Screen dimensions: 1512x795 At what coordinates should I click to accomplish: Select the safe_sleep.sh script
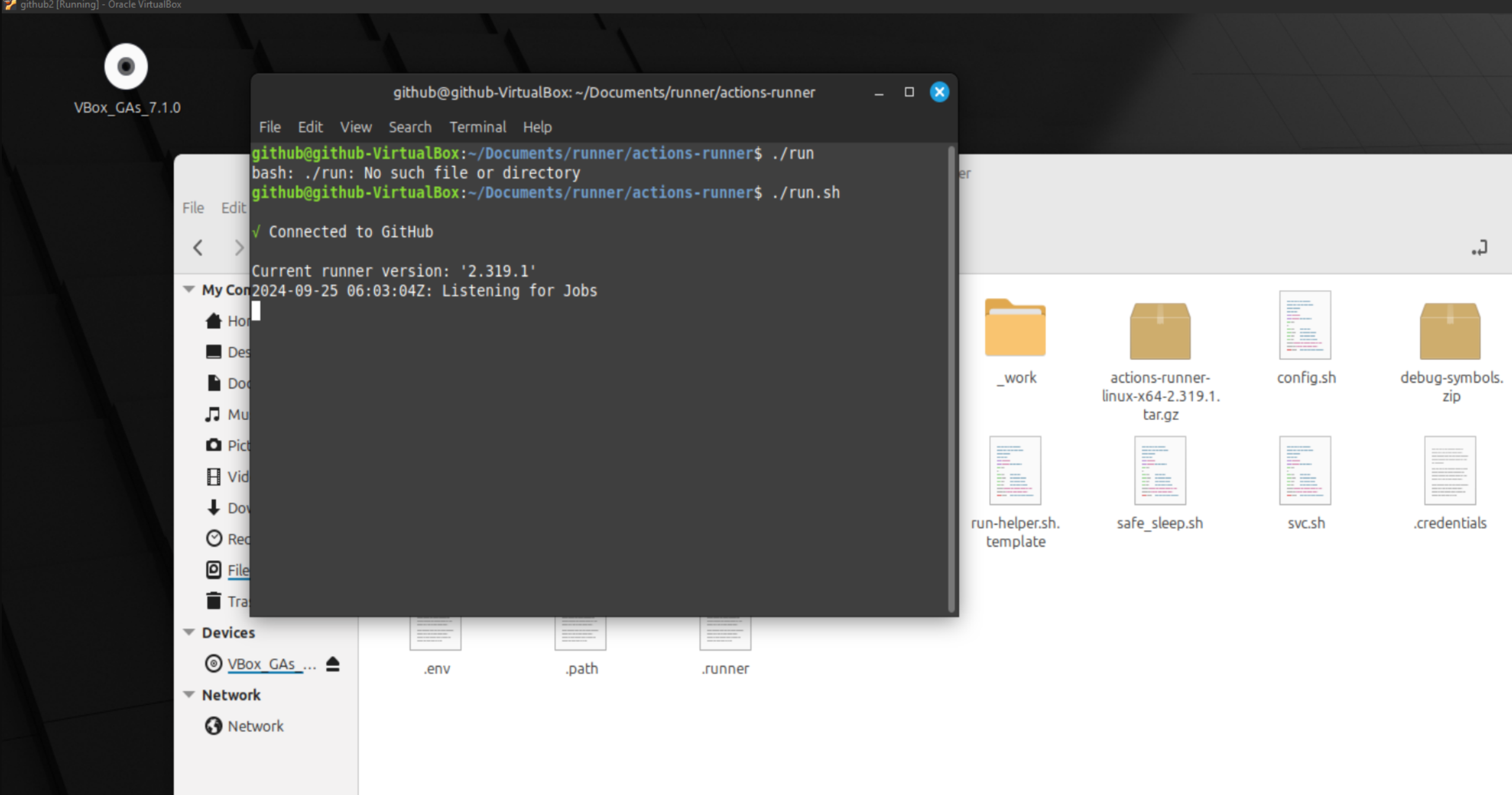pos(1159,471)
